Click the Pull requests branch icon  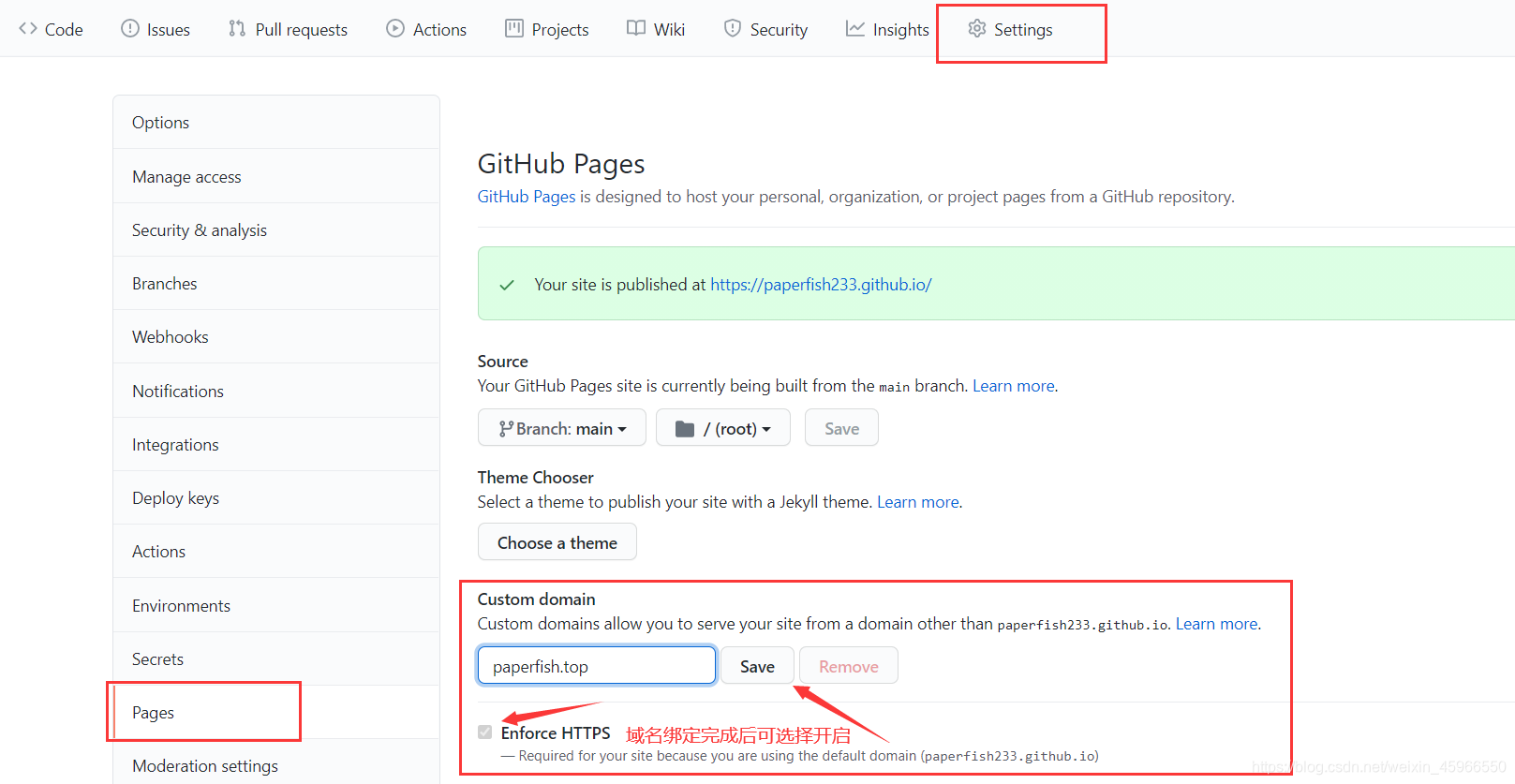pos(237,29)
